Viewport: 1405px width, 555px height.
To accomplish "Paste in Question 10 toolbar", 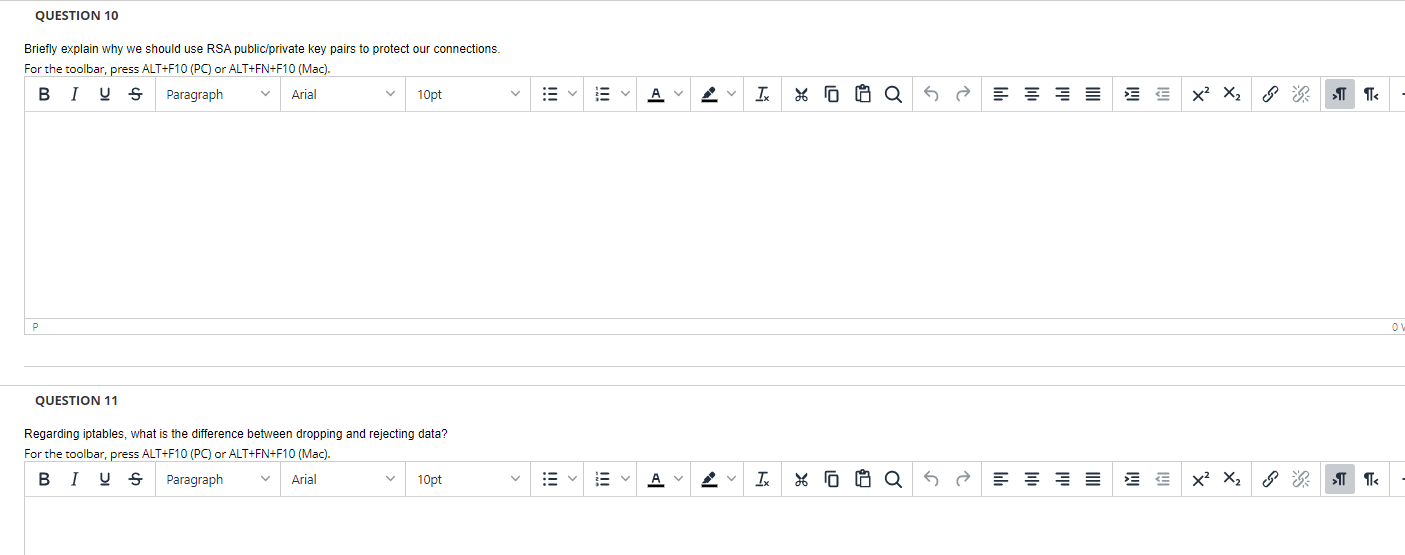I will [863, 94].
